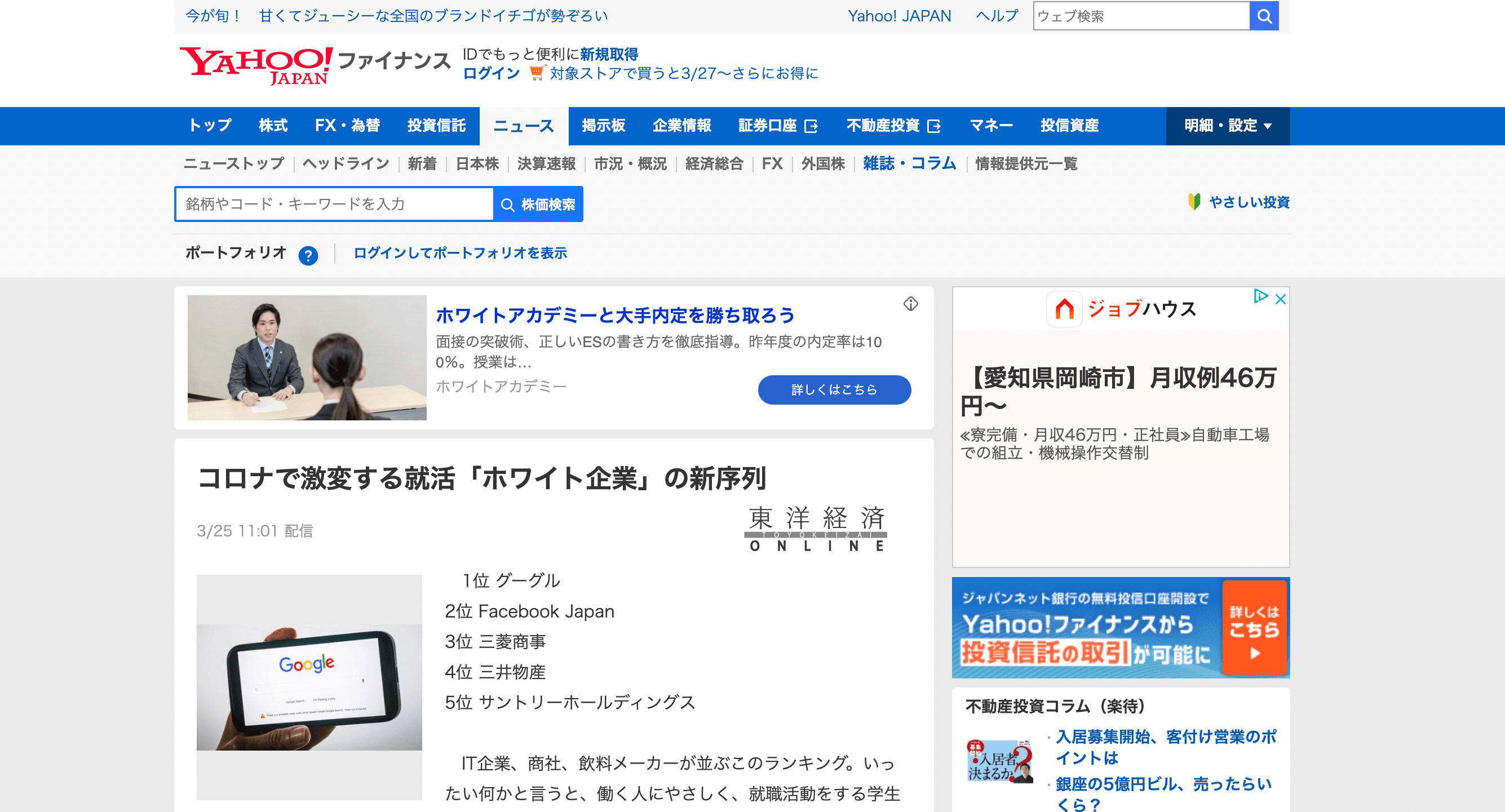
Task: Open the トップ tab in main navigation
Action: click(210, 126)
